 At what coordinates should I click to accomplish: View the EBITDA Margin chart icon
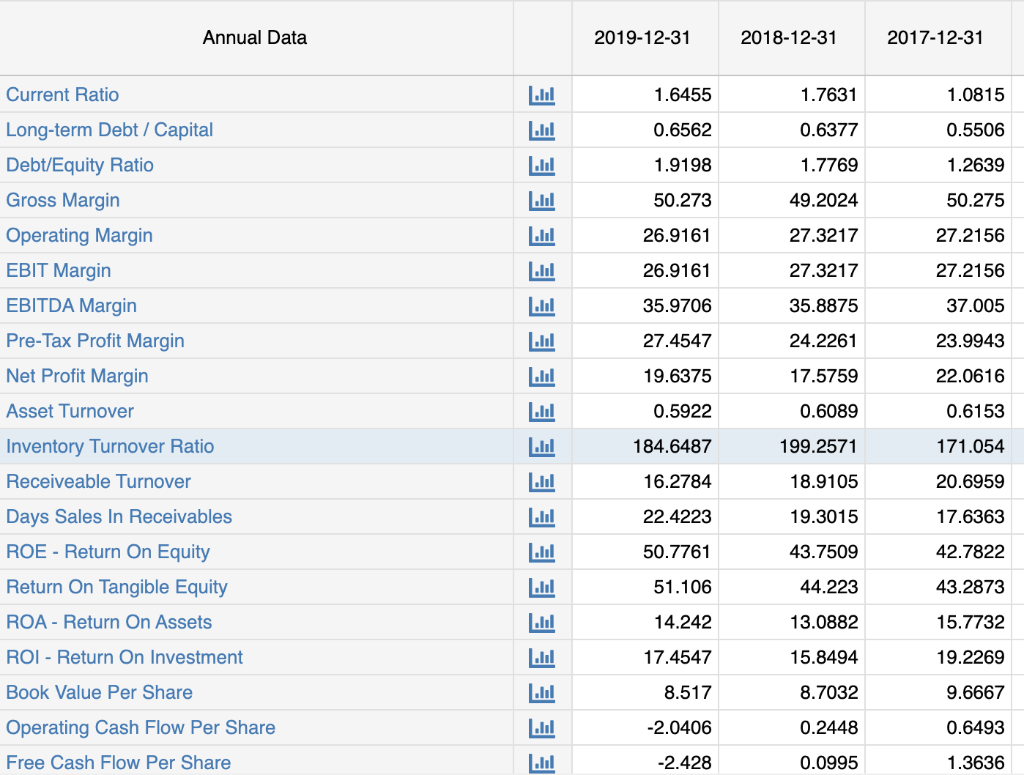(x=542, y=306)
